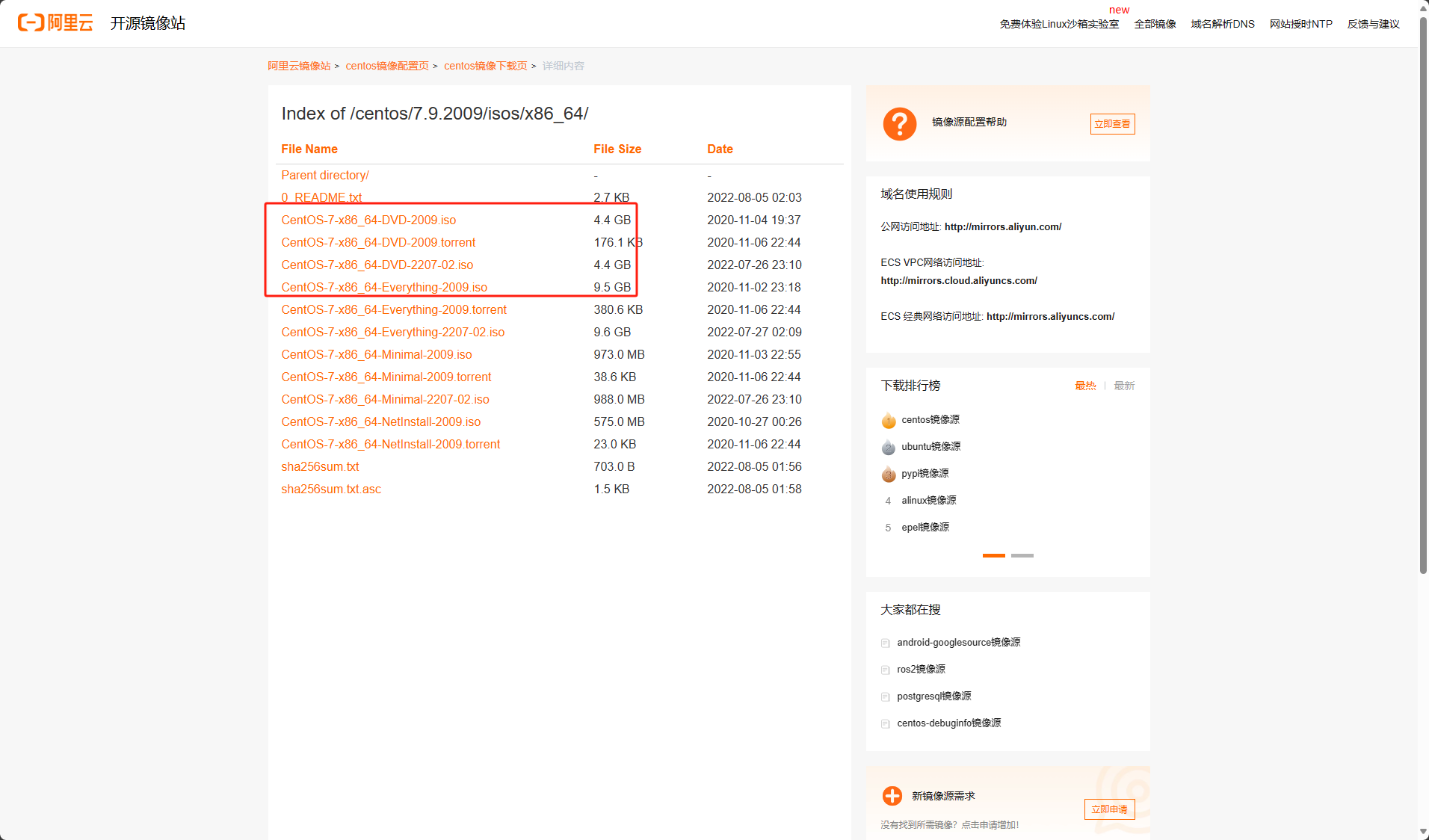Download CentOS-7-x86_64-NetInstall-2009.torrent
Screen dimensions: 1429x840
[x=391, y=444]
